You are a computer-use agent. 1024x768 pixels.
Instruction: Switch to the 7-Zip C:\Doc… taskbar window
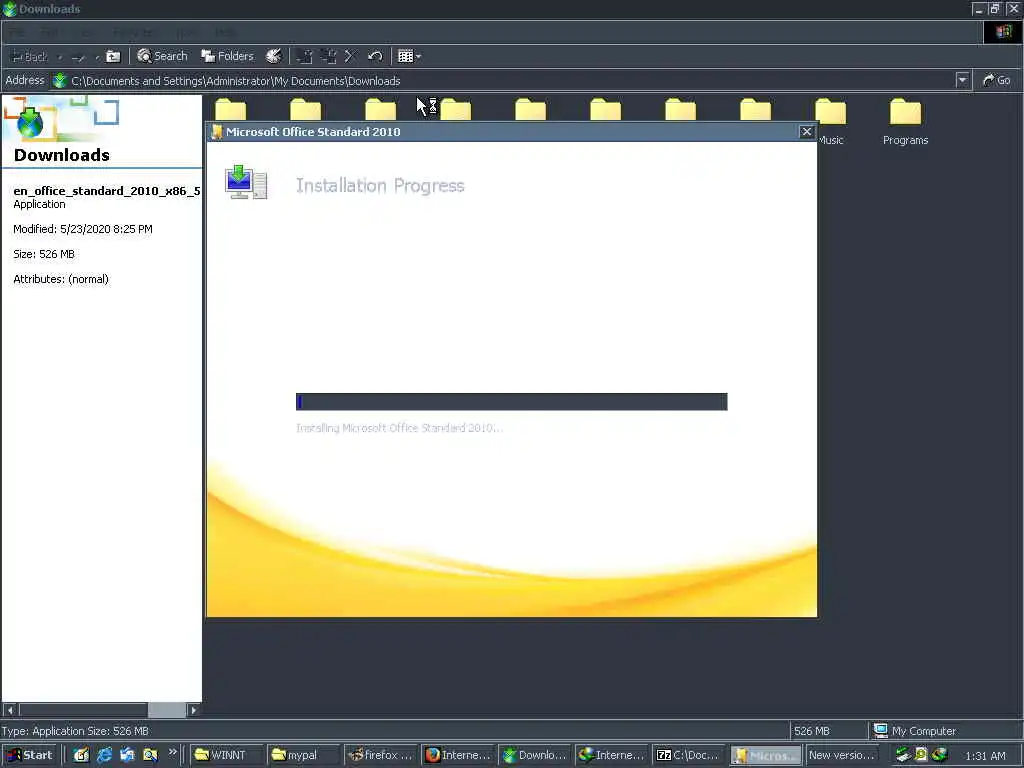click(689, 755)
